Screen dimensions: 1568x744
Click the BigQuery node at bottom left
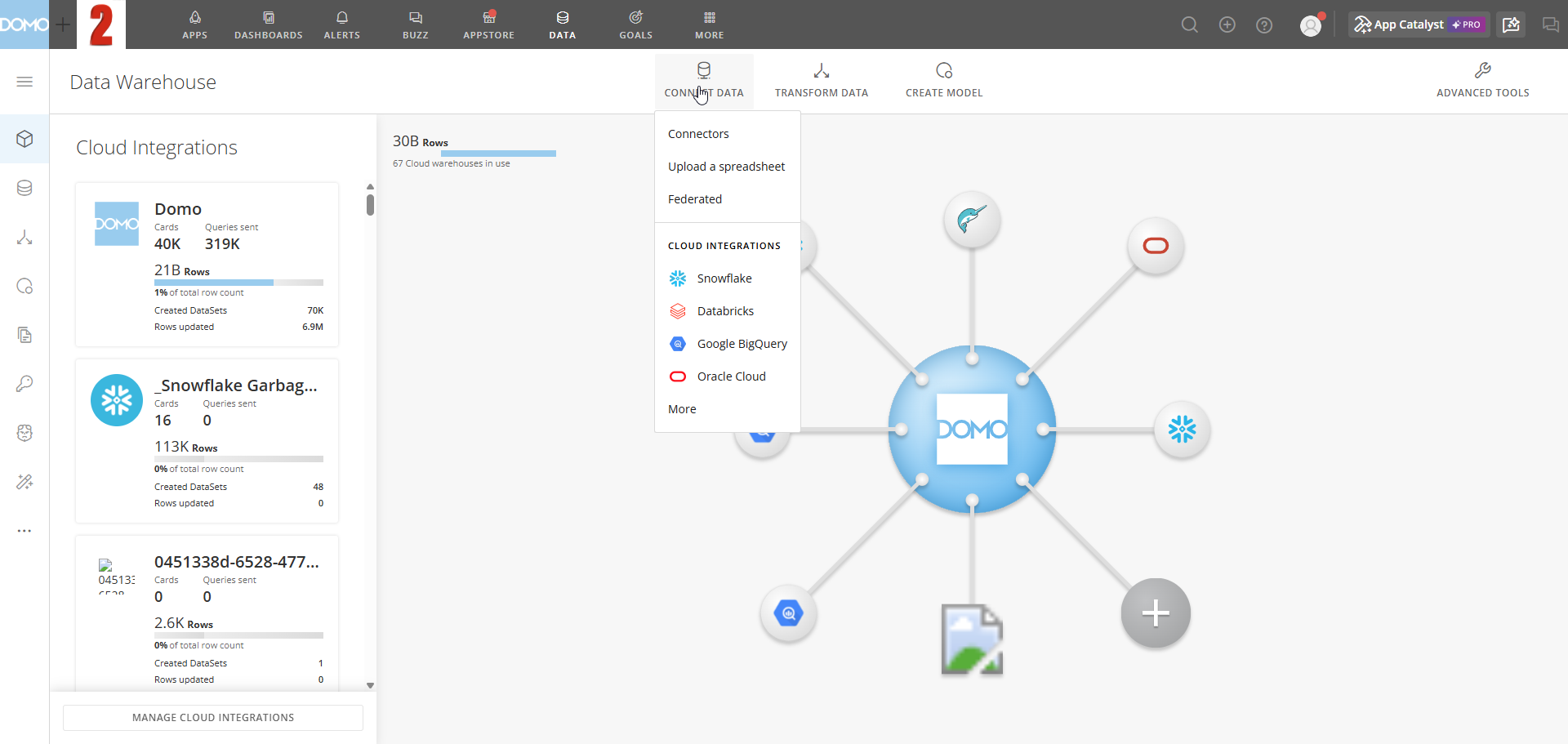(788, 613)
